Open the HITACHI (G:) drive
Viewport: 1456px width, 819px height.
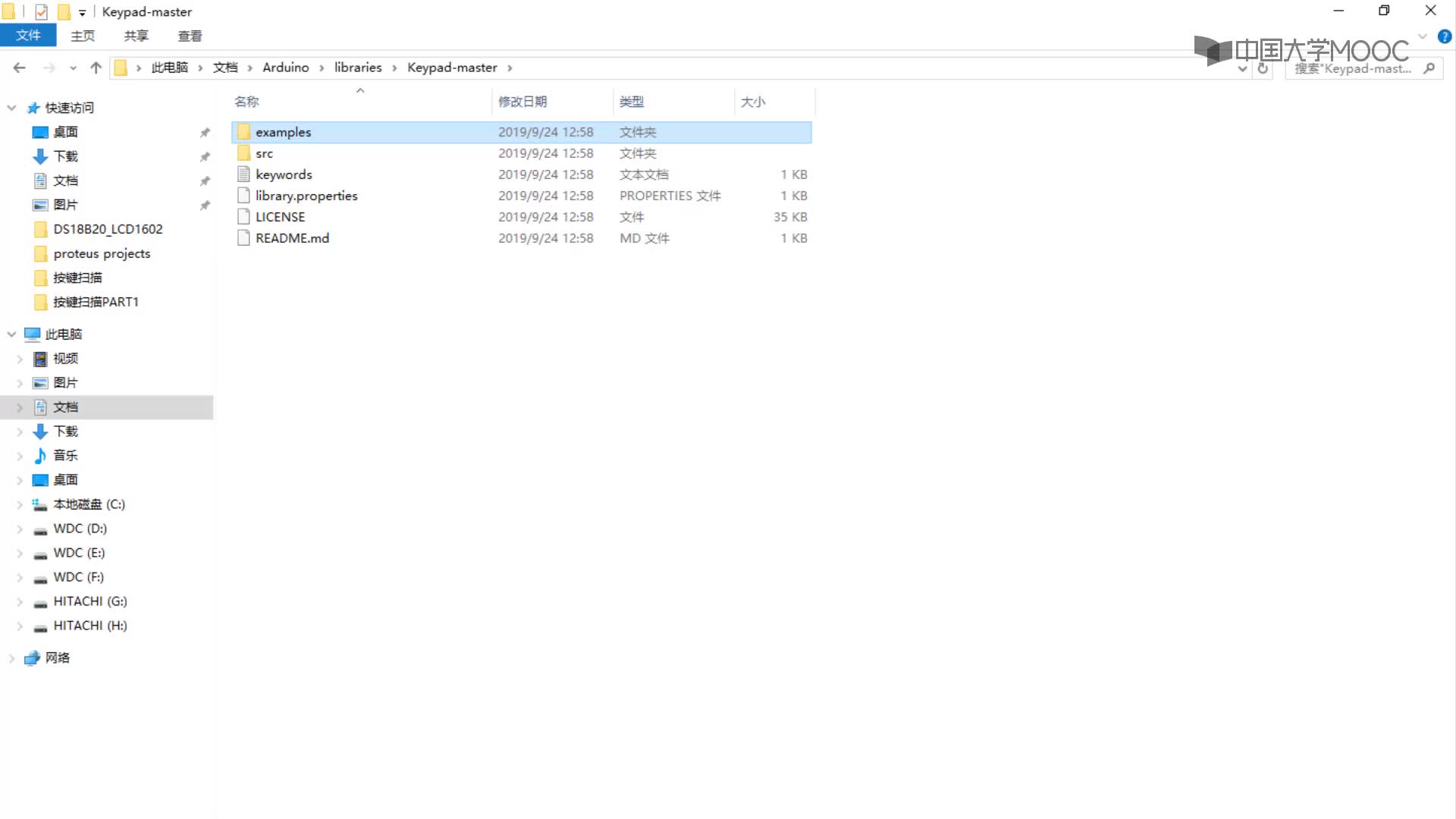pos(90,601)
